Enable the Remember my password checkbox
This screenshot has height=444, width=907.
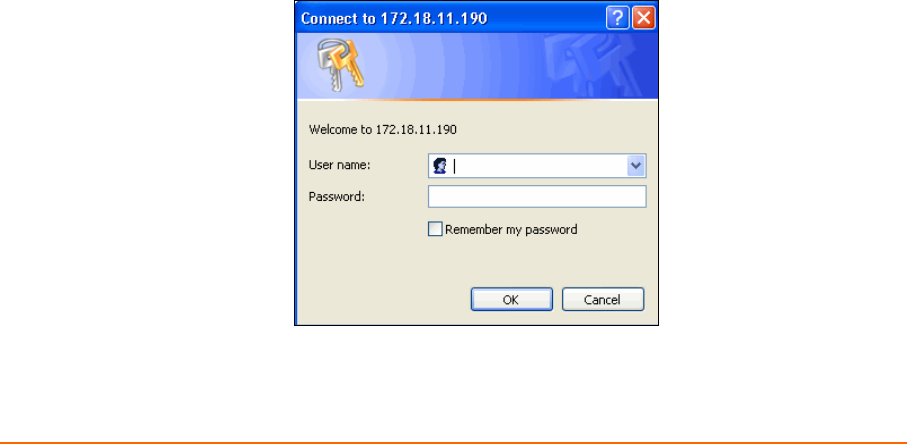coord(435,230)
